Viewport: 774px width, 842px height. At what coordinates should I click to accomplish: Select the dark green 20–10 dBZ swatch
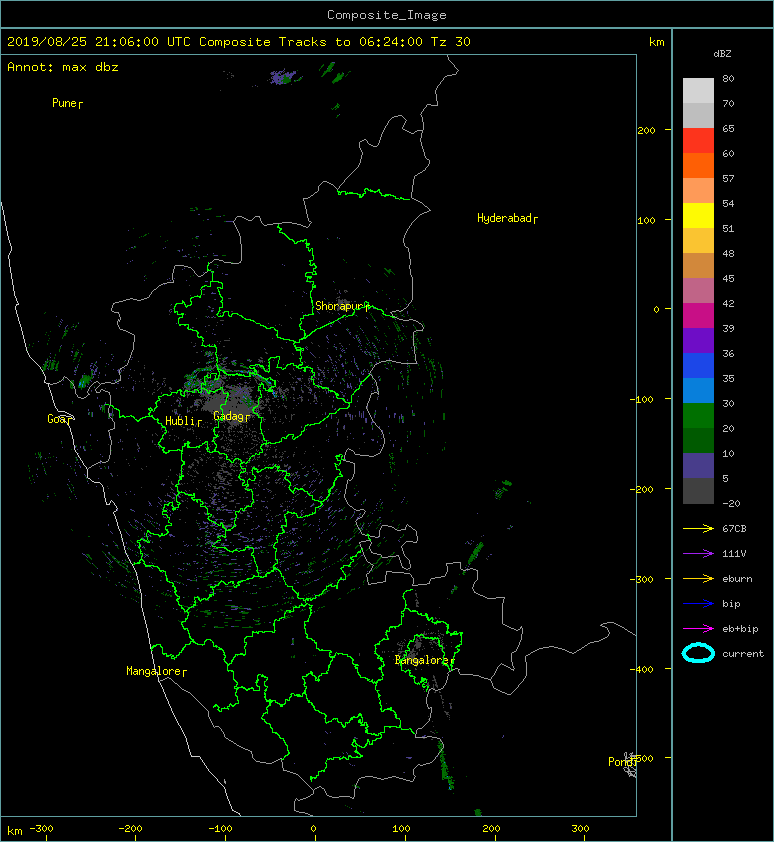698,440
